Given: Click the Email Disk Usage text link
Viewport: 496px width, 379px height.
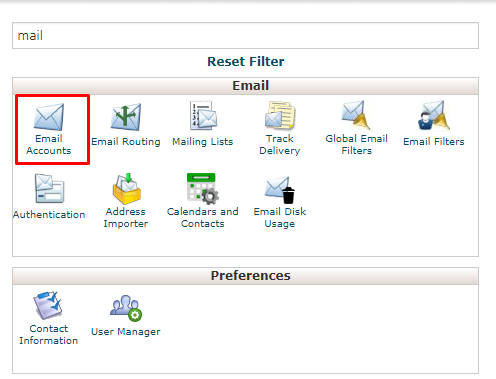Looking at the screenshot, I should point(280,217).
